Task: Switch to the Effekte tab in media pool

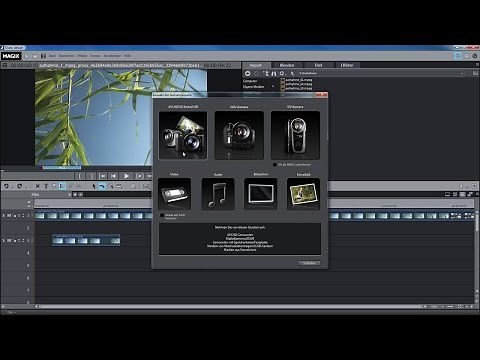Action: tap(347, 65)
